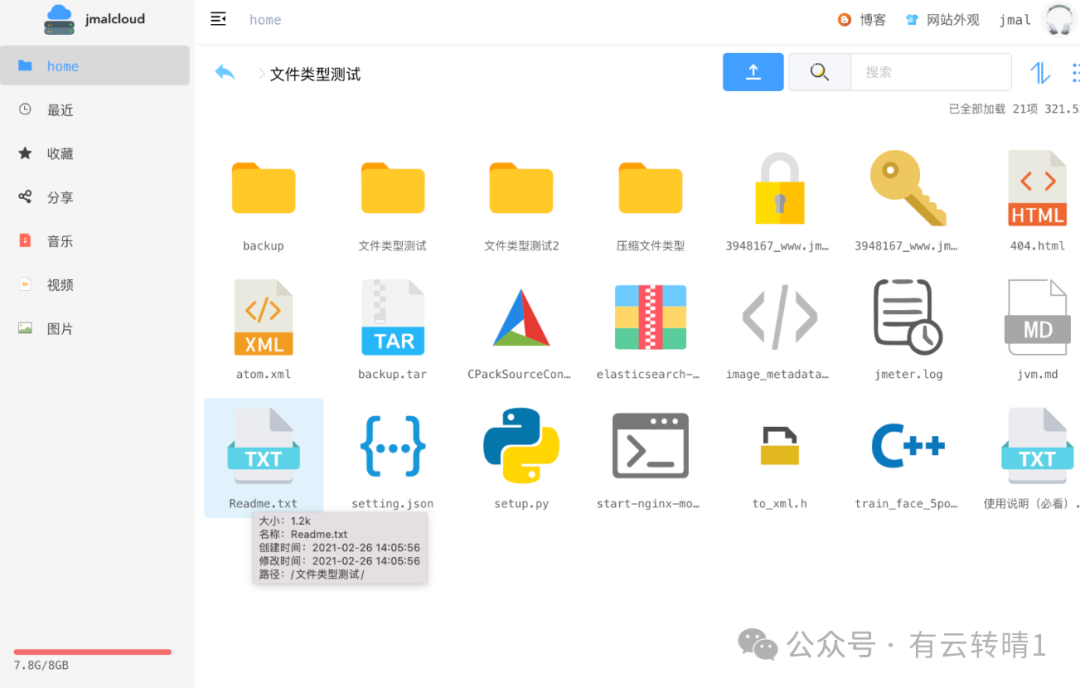The image size is (1080, 688).
Task: Switch to grid view with the view icon
Action: (x=1075, y=72)
